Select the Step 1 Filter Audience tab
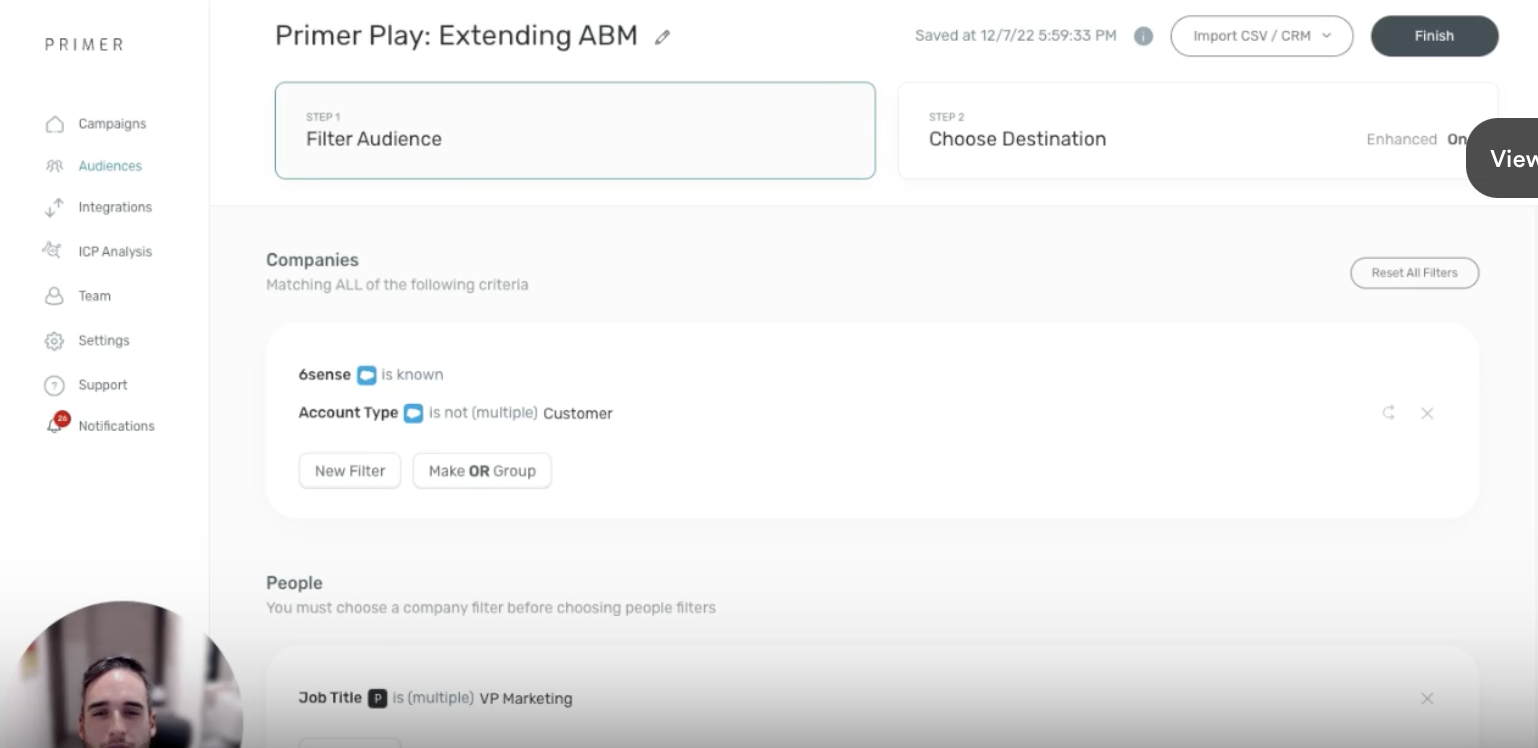Screen dimensions: 1538x748 coord(575,131)
